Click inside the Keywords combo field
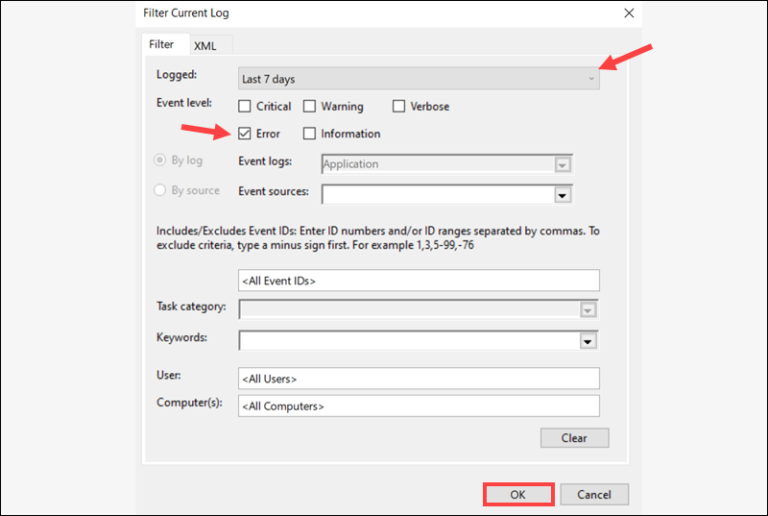The width and height of the screenshot is (768, 516). [x=418, y=340]
